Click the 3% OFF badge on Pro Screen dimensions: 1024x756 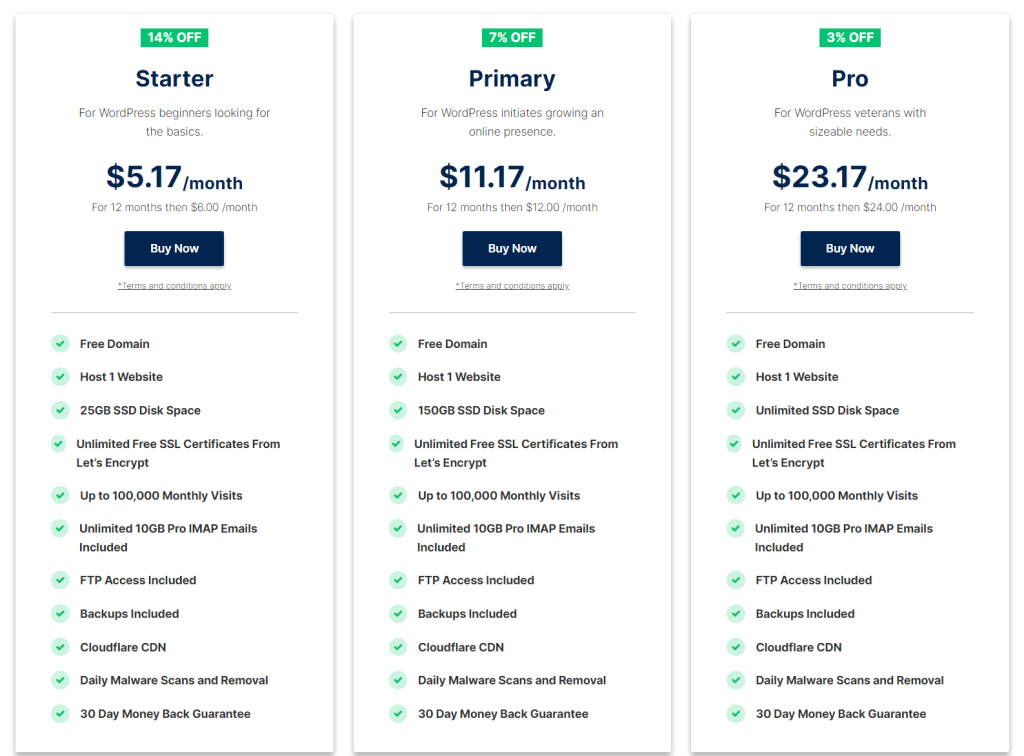point(850,38)
